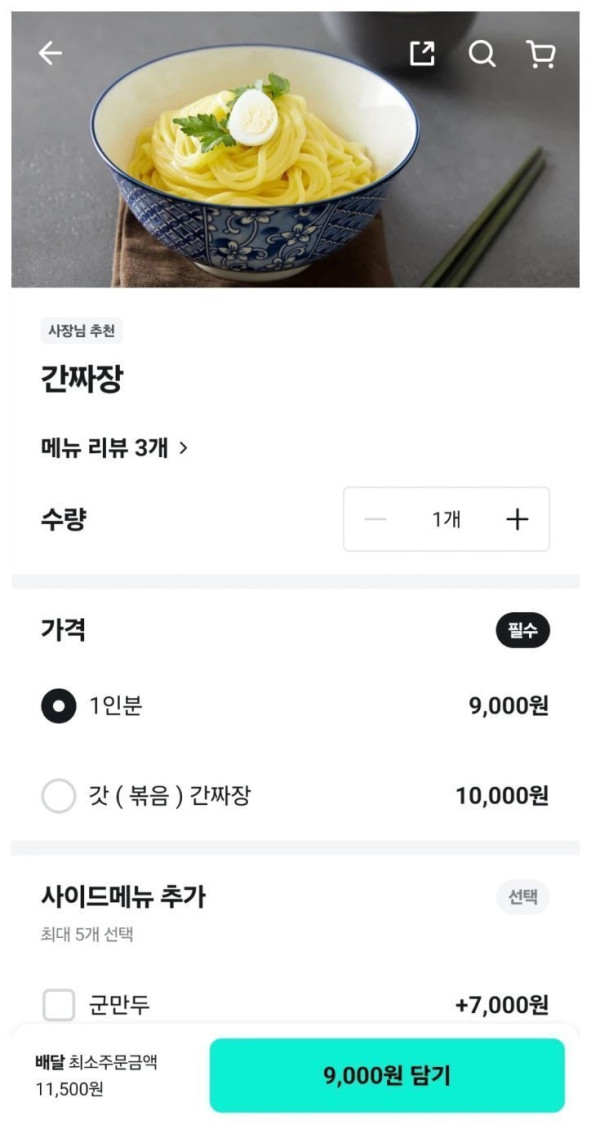Tap the 선택 badge by 사이드메뉴 추가
Viewport: 600px width, 1138px height.
click(522, 897)
